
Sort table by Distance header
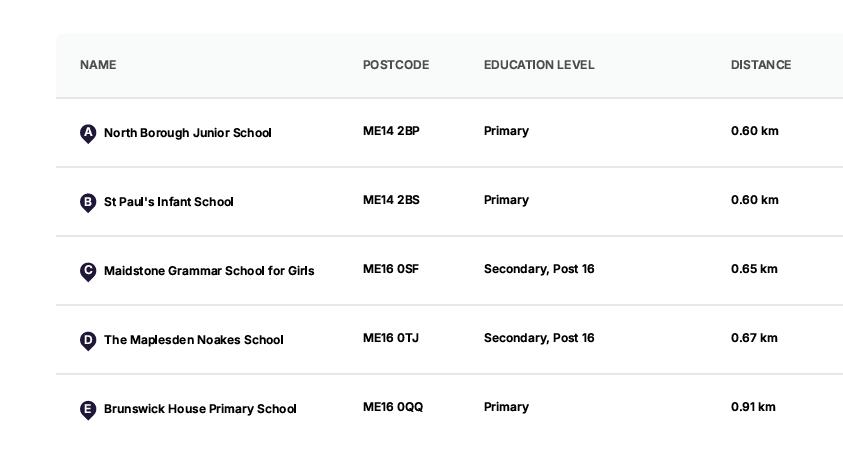coord(761,65)
